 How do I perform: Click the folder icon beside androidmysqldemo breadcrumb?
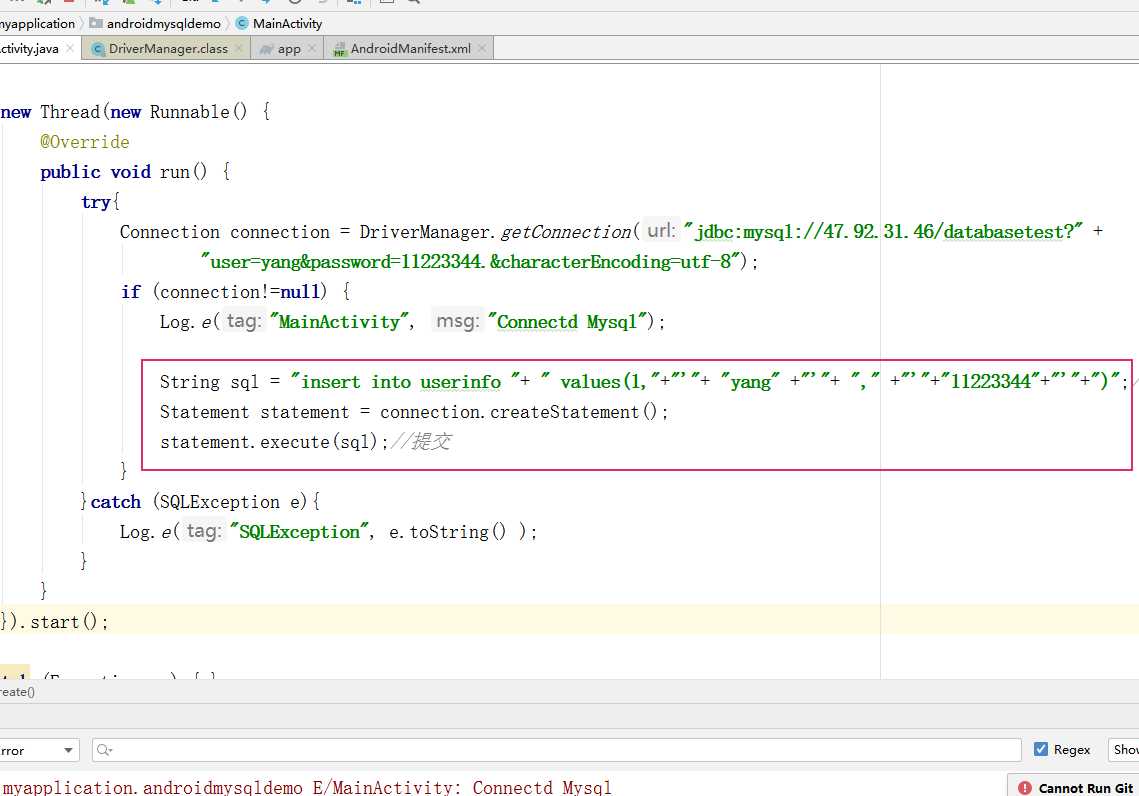pos(96,23)
